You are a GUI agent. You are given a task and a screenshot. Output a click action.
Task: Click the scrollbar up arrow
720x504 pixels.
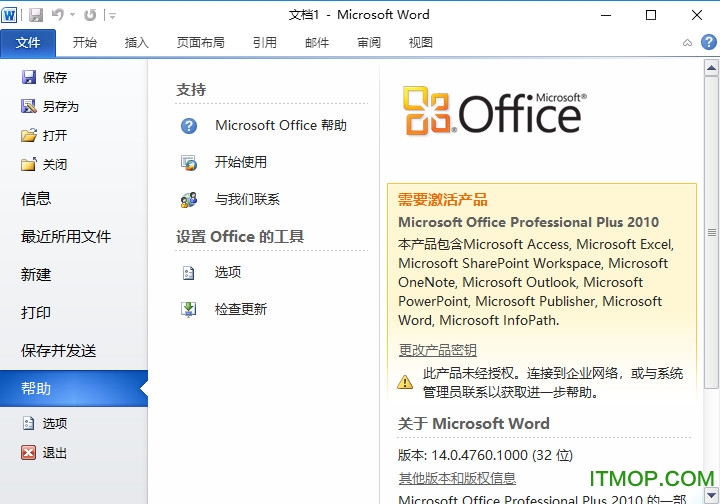(711, 68)
